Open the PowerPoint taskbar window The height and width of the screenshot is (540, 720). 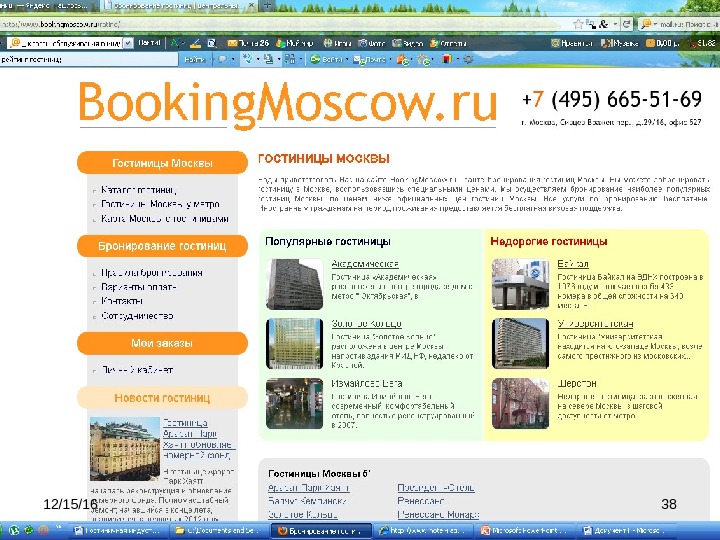pos(526,530)
